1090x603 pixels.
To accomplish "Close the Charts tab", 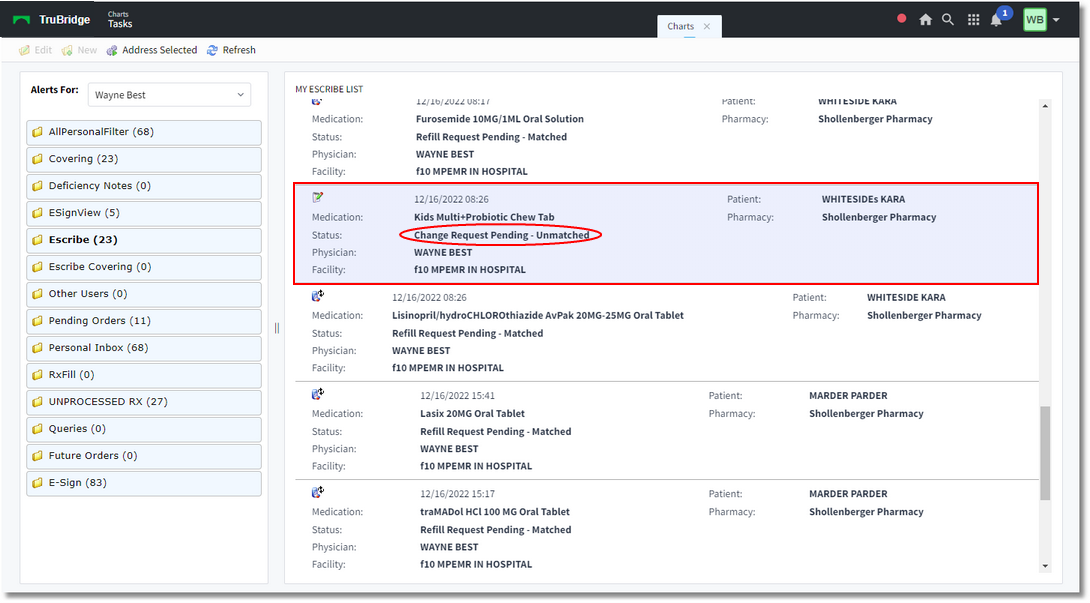I will tap(707, 26).
